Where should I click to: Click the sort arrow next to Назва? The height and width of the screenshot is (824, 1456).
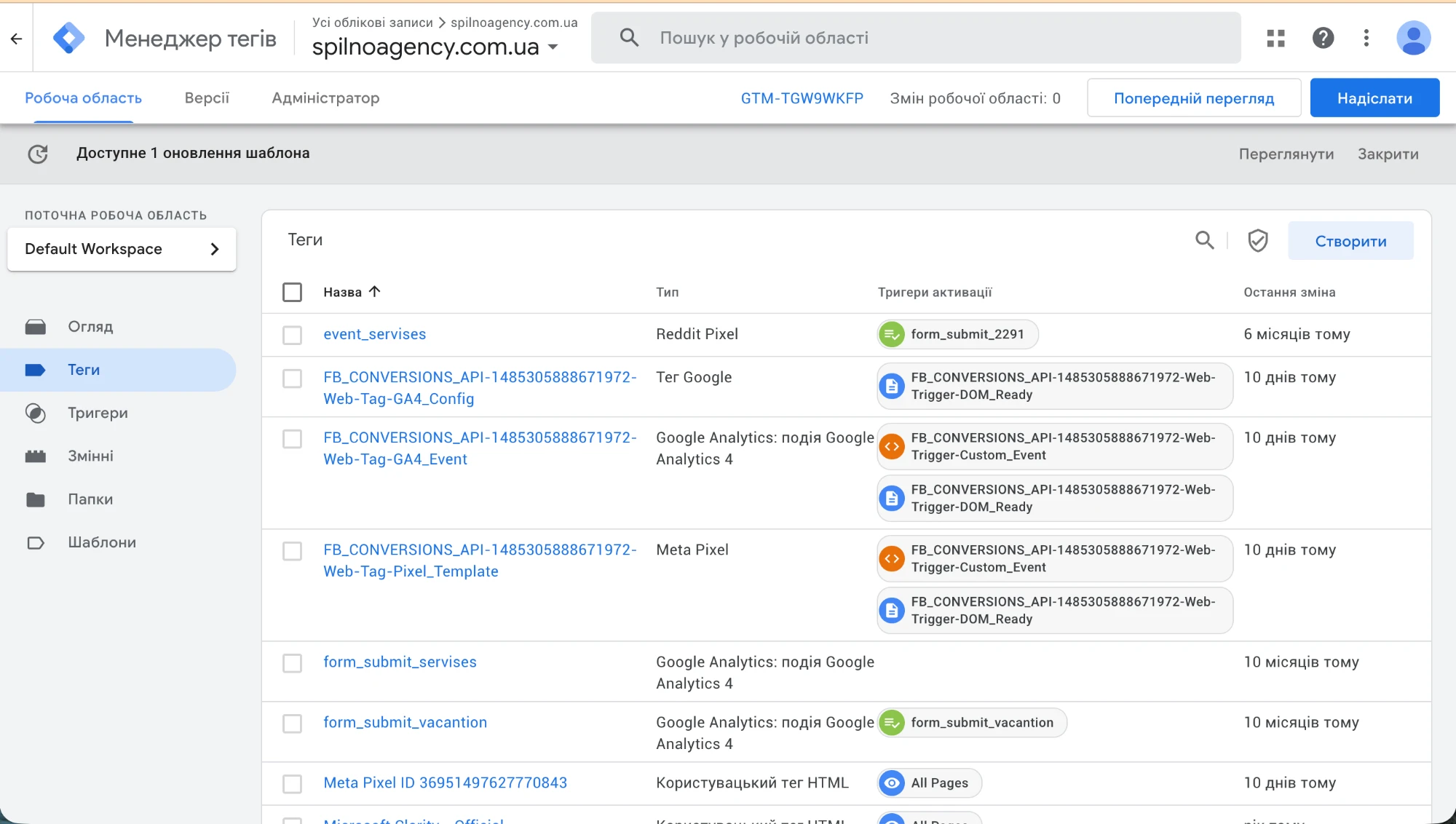tap(375, 292)
